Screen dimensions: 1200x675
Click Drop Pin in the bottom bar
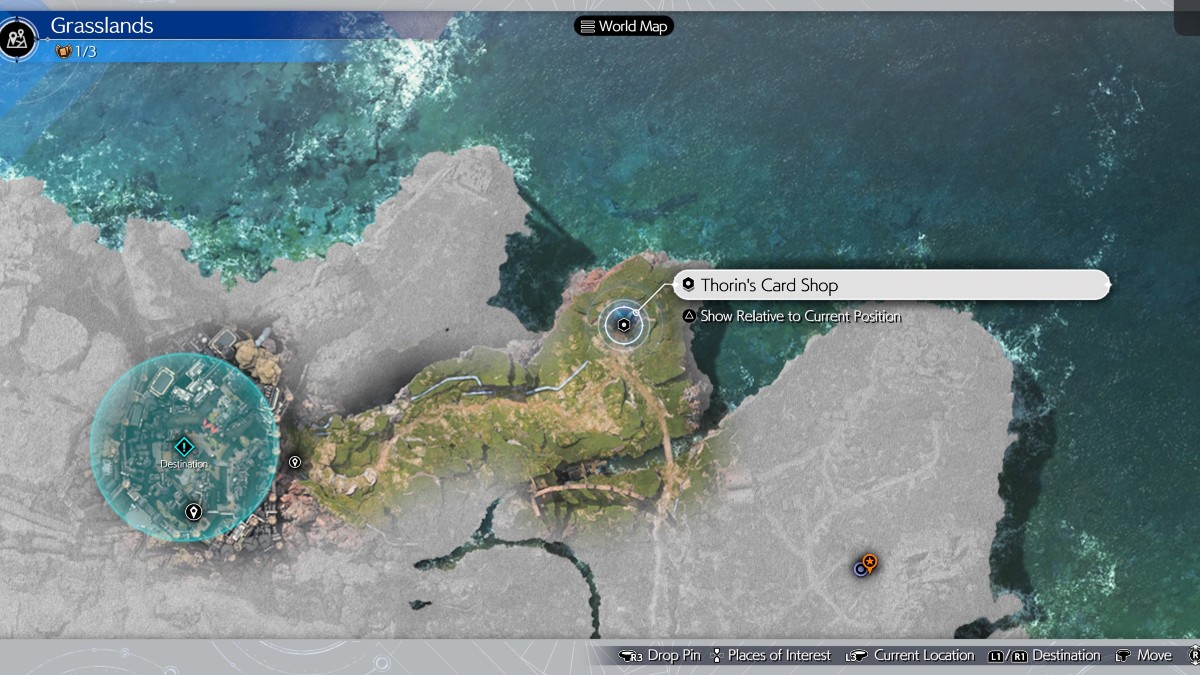660,655
